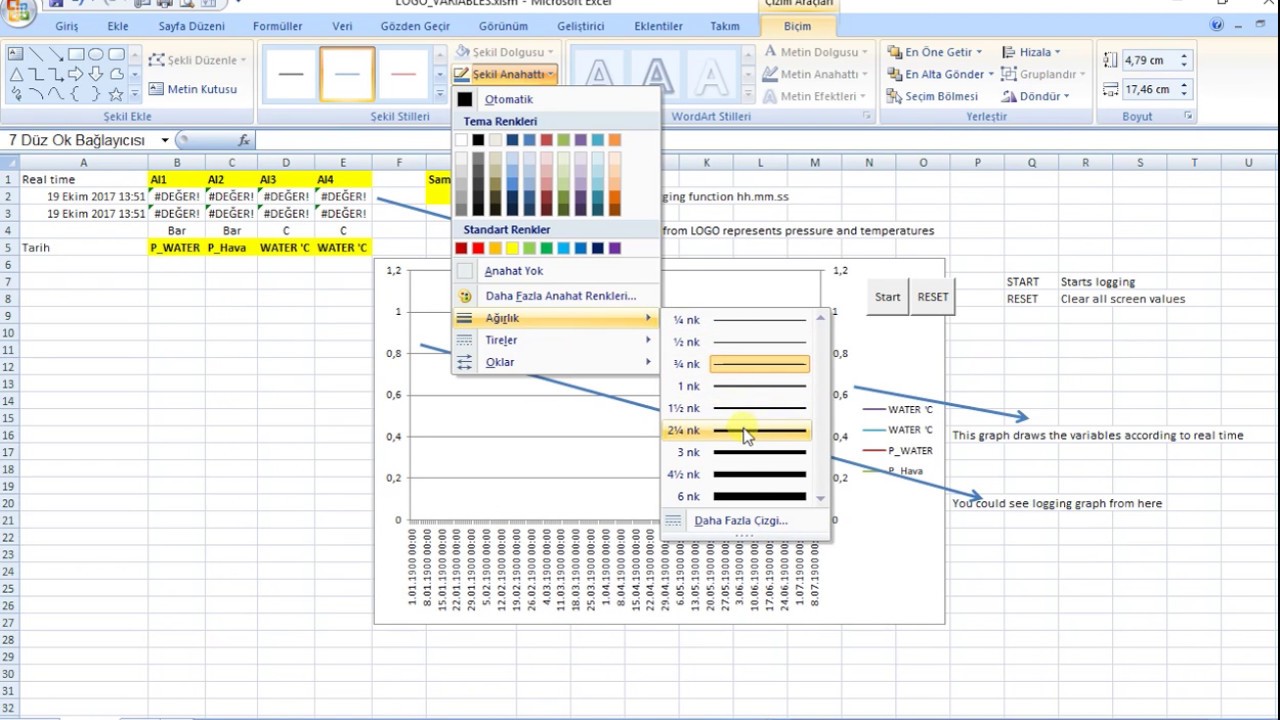Select the elbow connector shape

click(36, 74)
